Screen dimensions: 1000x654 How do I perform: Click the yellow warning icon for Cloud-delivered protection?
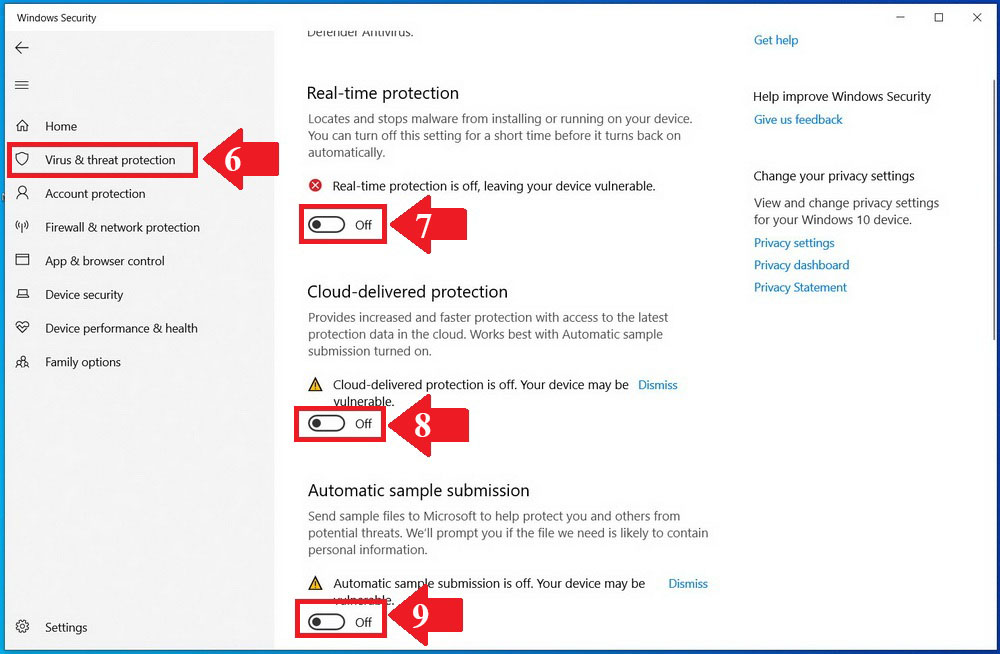(315, 384)
